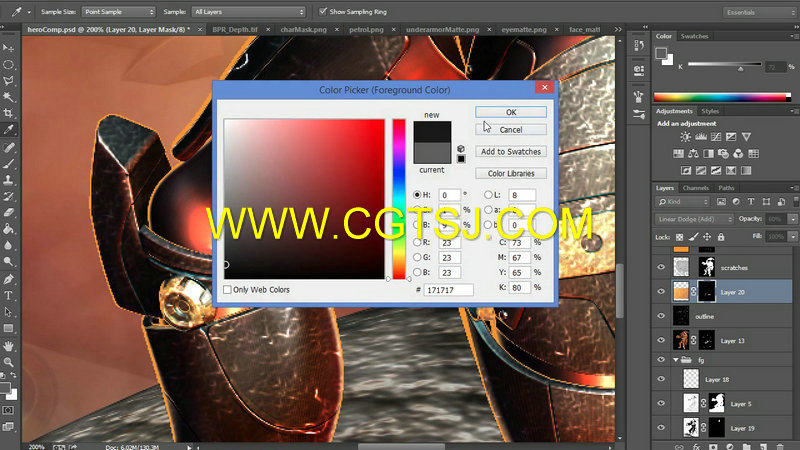This screenshot has height=450, width=800.
Task: Click Cancel in Color Picker
Action: pyautogui.click(x=511, y=130)
